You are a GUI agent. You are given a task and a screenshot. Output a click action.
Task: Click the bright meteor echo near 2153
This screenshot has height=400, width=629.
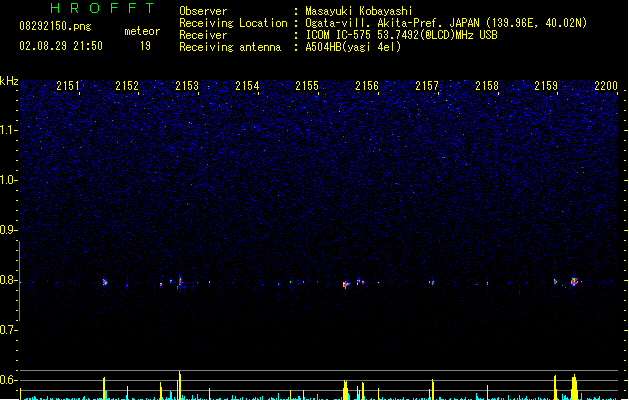pos(180,282)
